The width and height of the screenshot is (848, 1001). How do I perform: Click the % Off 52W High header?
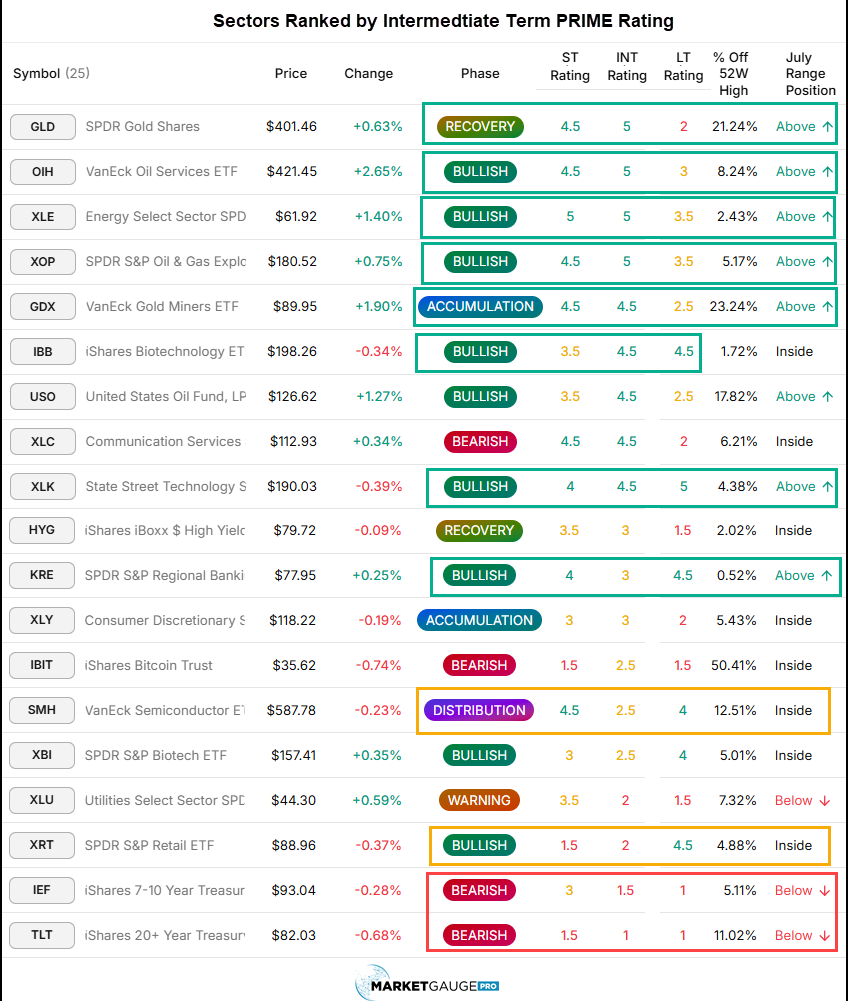point(733,73)
